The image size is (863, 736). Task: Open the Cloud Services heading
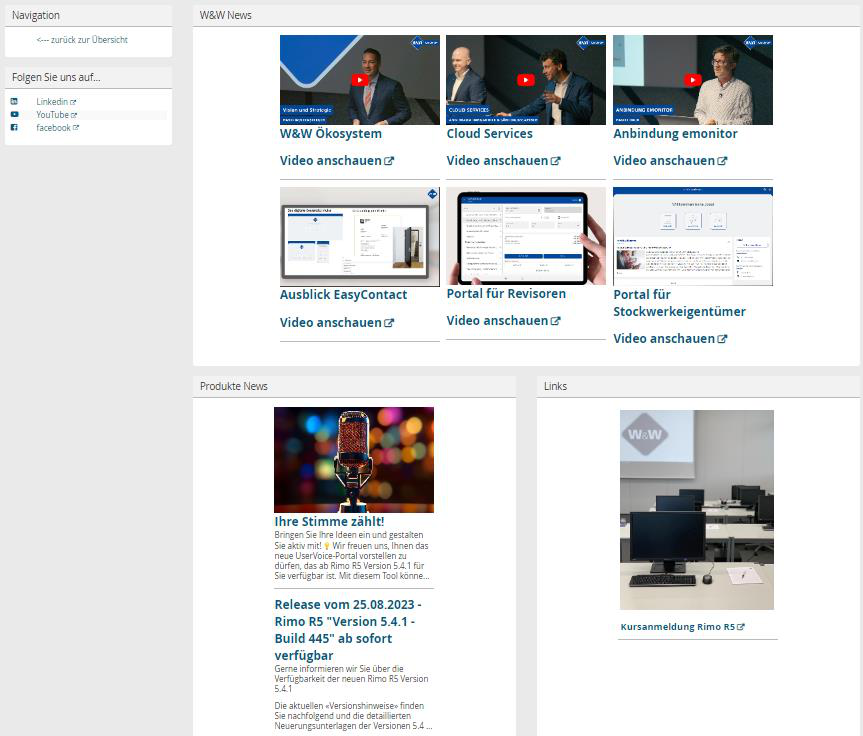click(489, 134)
